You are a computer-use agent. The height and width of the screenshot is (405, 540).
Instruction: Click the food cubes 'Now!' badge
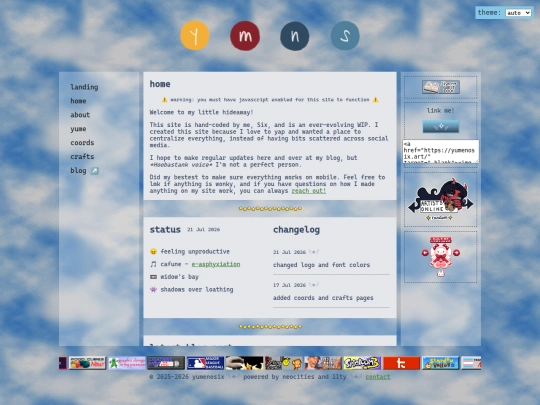point(87,363)
